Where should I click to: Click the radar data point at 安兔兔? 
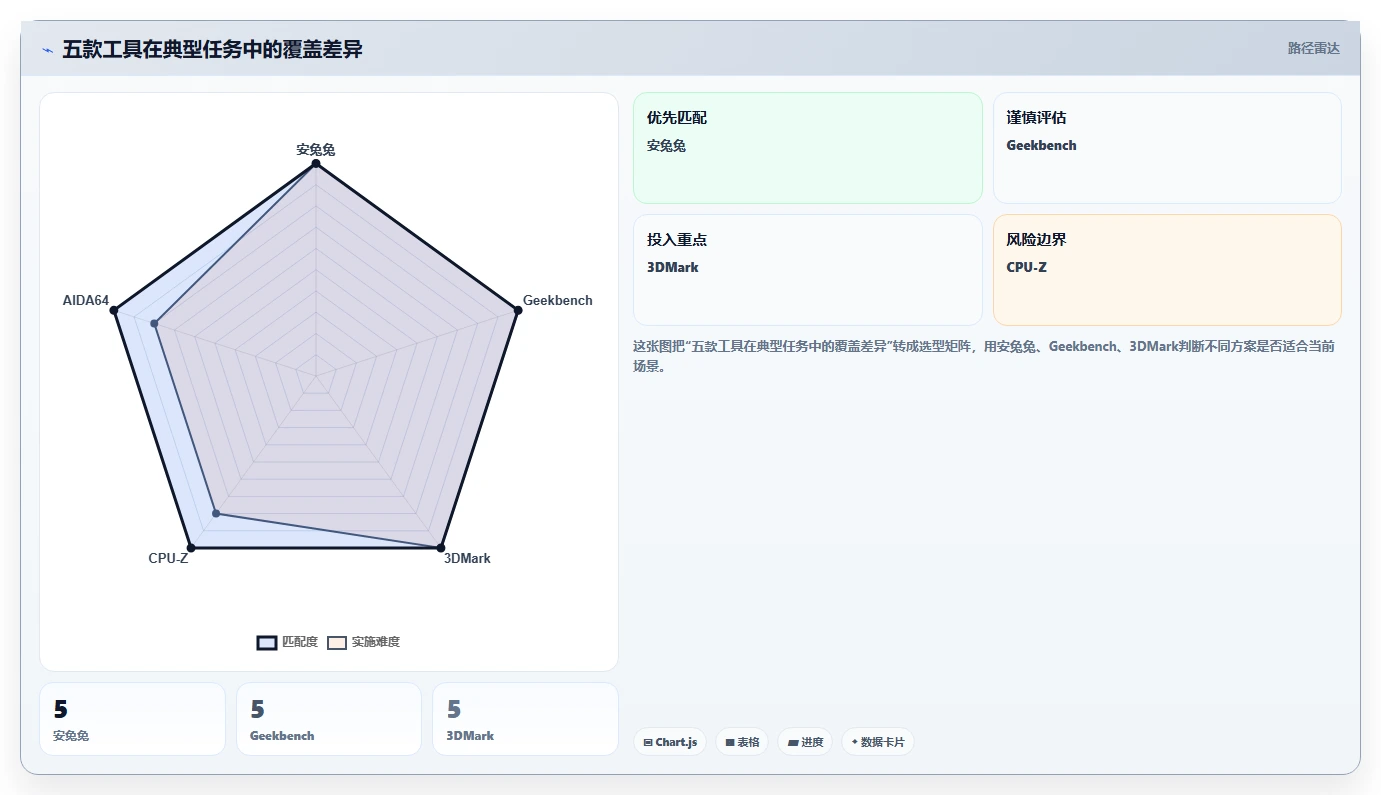tap(316, 165)
